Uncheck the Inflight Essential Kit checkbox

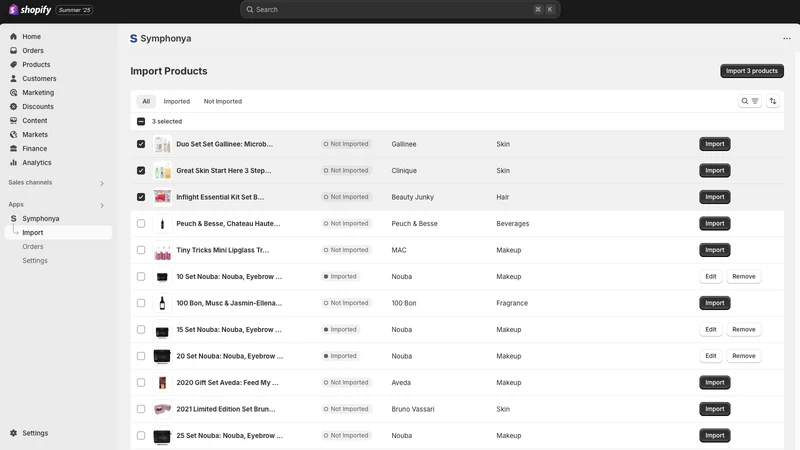click(x=141, y=197)
